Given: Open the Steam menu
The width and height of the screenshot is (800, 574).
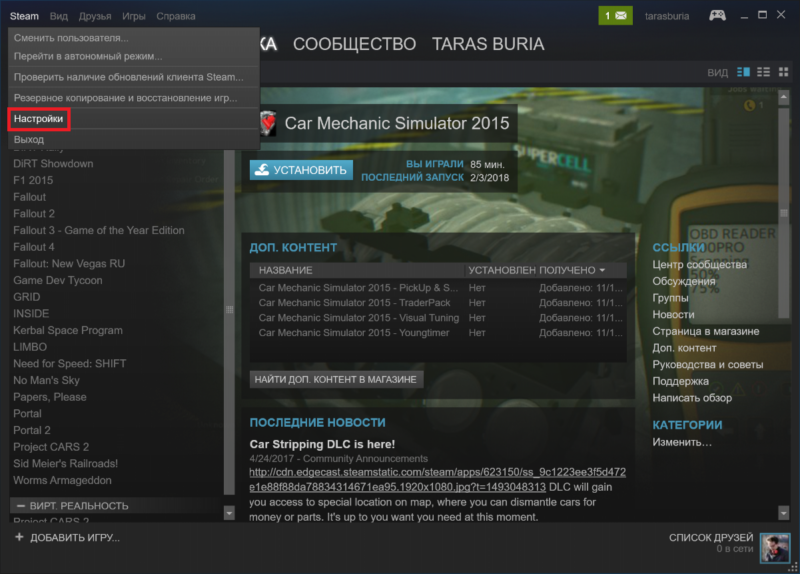Looking at the screenshot, I should (x=24, y=16).
